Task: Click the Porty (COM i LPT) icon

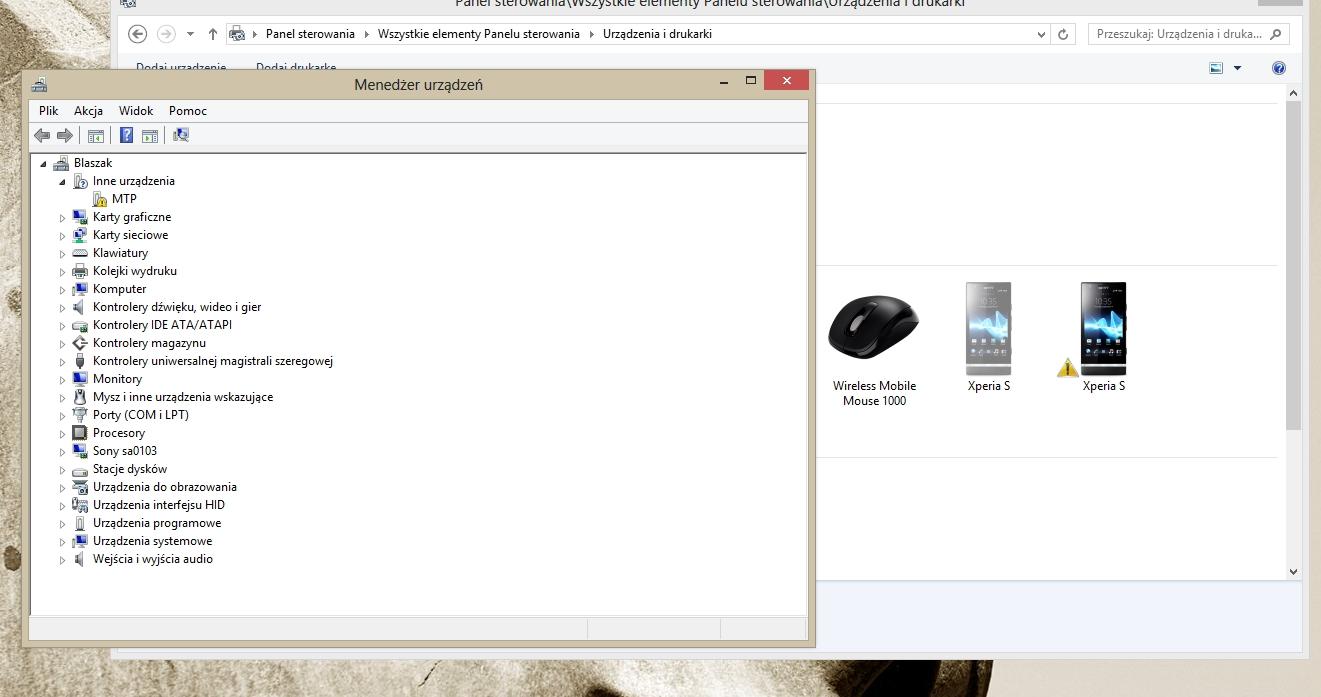Action: (80, 415)
